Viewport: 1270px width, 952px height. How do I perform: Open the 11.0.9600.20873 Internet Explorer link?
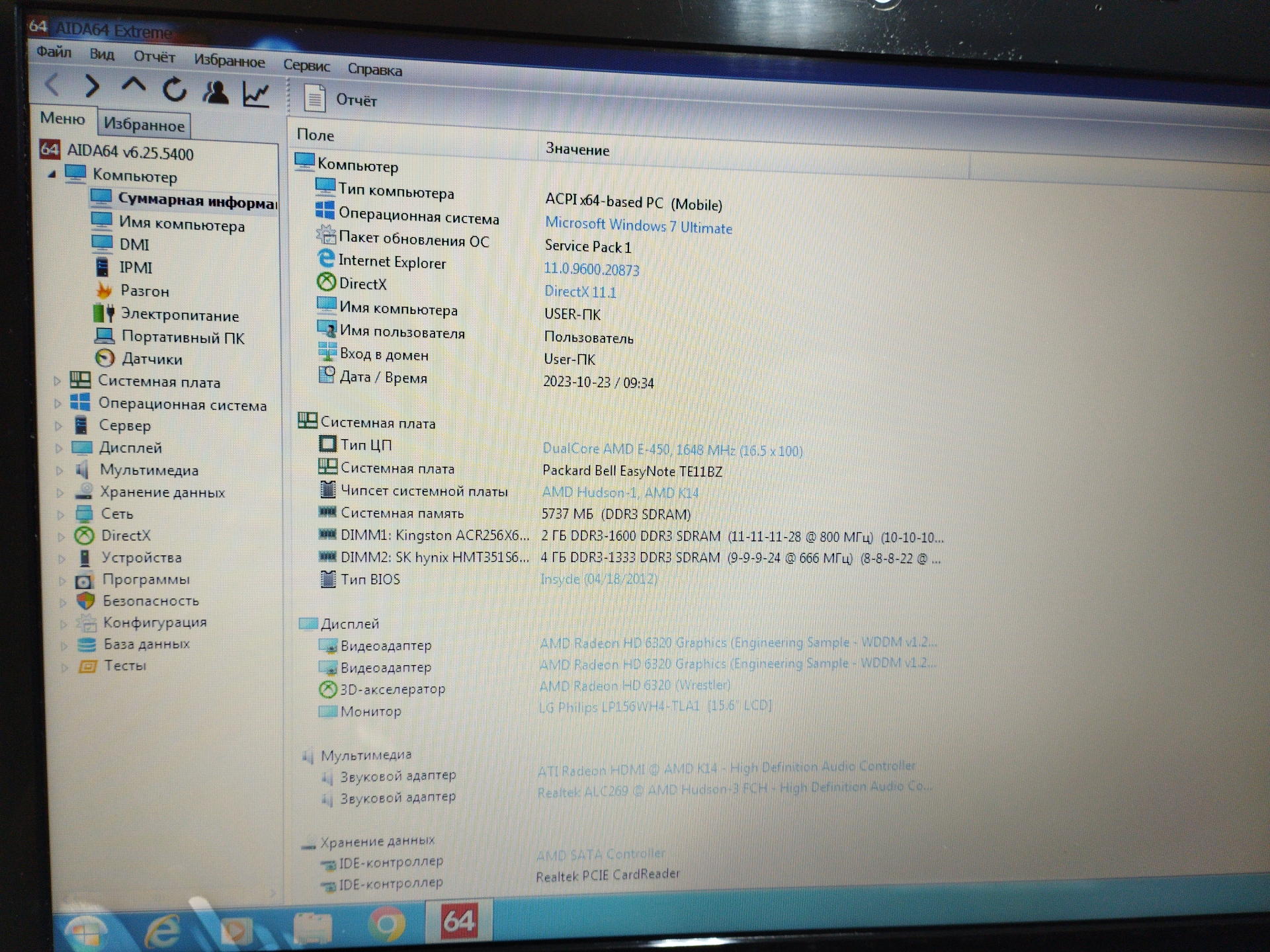[591, 270]
